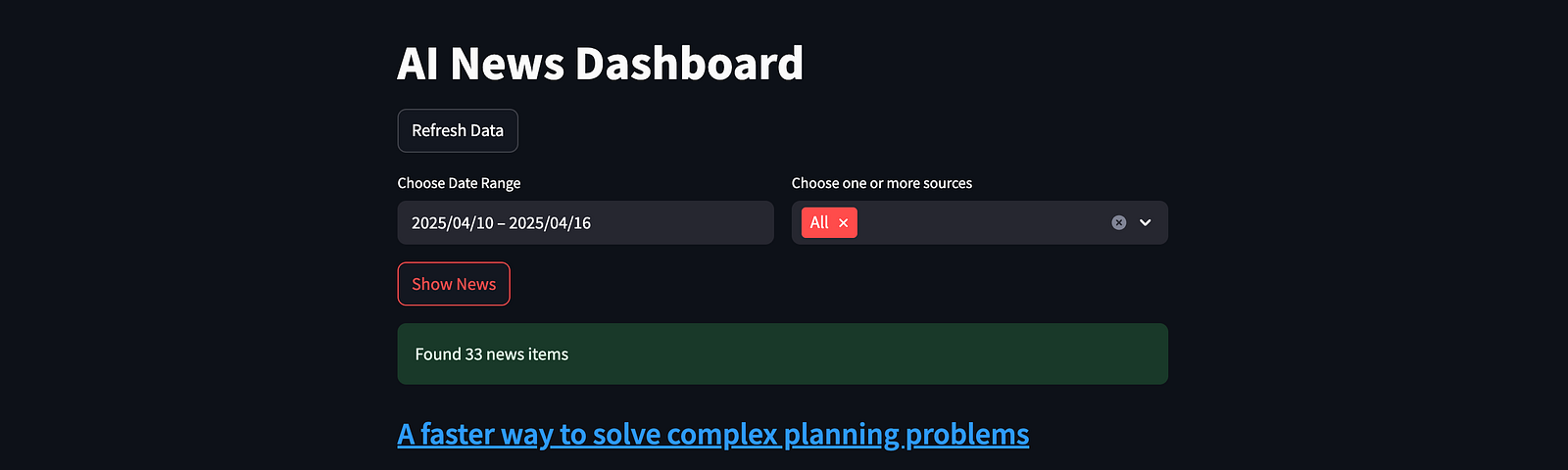This screenshot has height=470, width=1568.
Task: Open 'A faster way to solve complex planning problems'
Action: pos(713,434)
